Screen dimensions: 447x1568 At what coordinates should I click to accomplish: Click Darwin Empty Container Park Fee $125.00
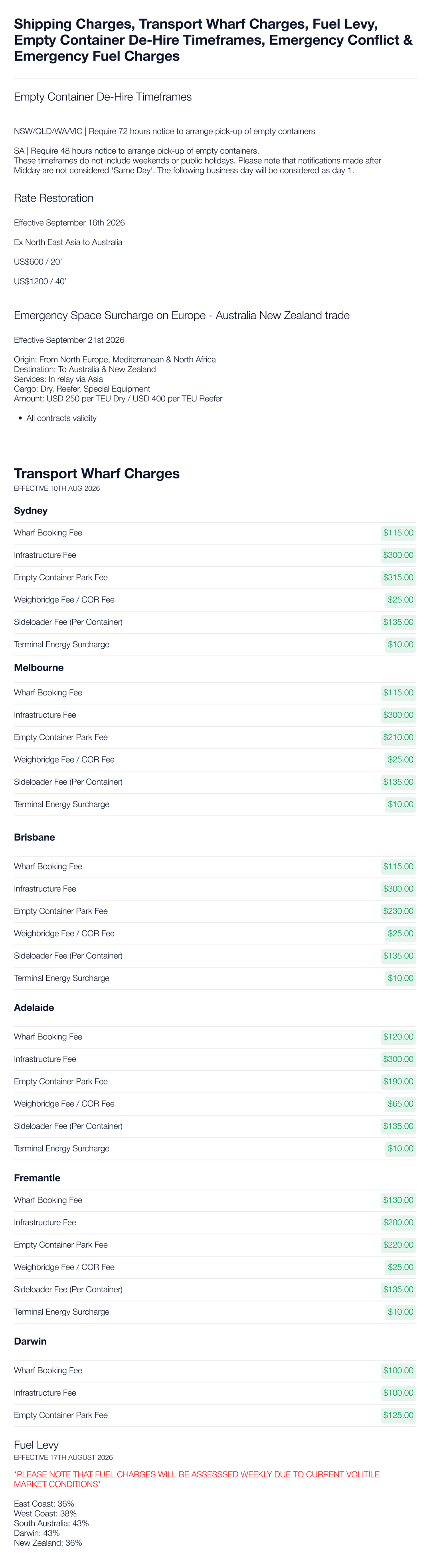(398, 1415)
